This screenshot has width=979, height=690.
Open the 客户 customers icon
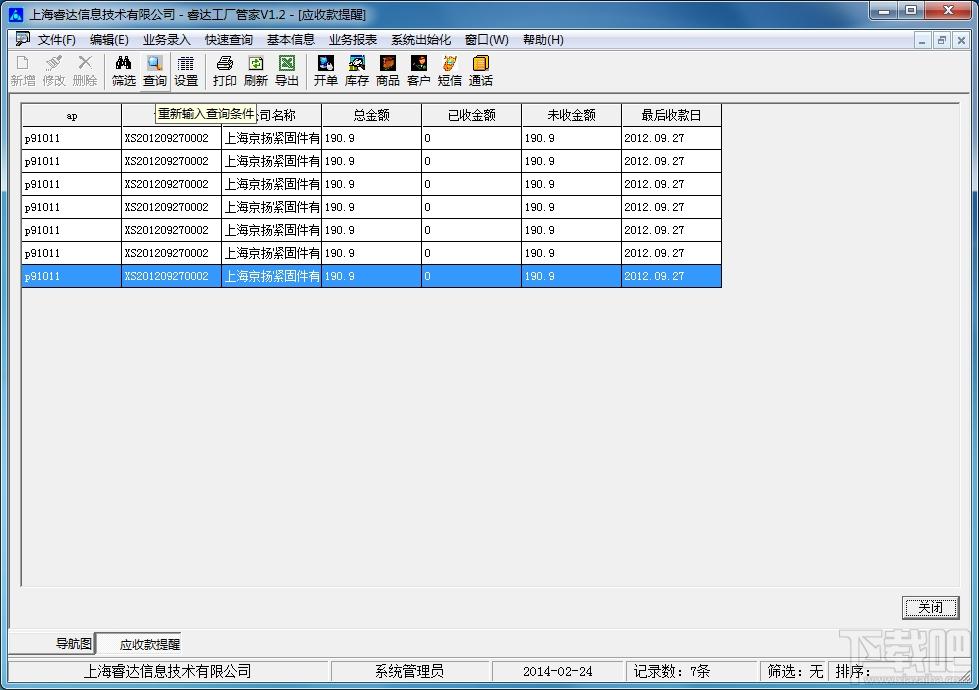[418, 71]
